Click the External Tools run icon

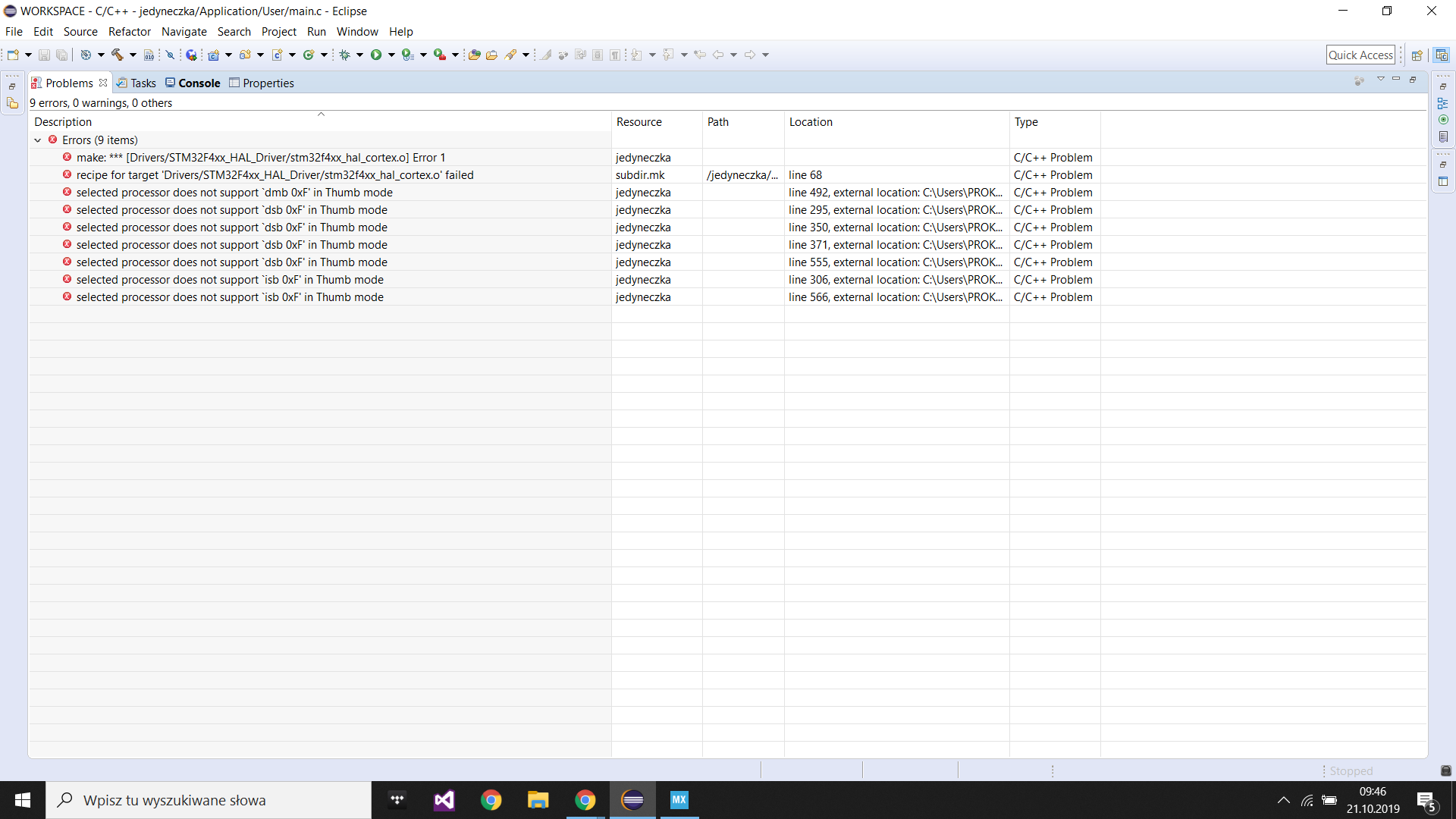coord(439,55)
